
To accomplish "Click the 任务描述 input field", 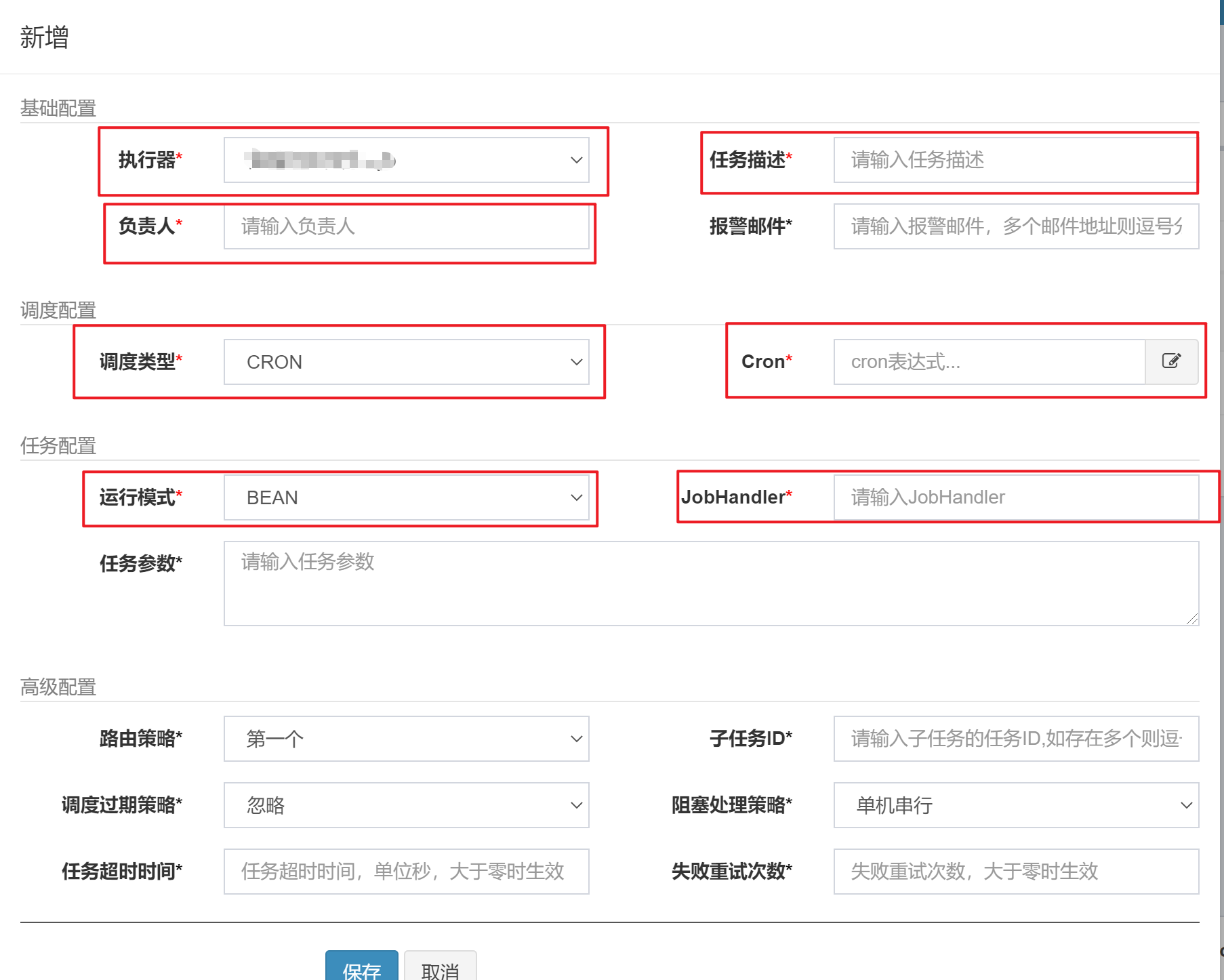I will click(x=1016, y=160).
